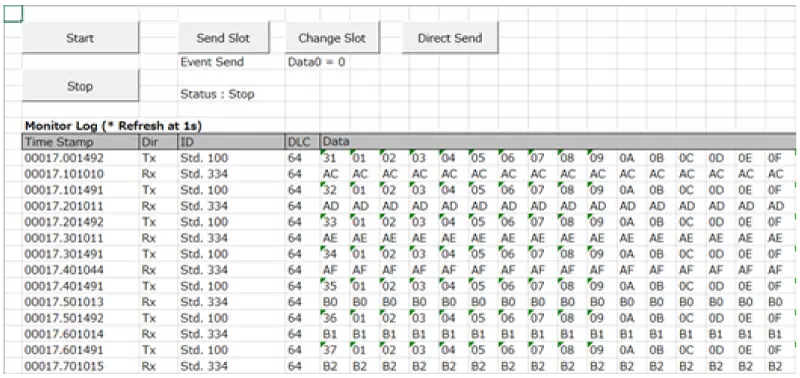
Task: Select timestamp cell 00017.101010
Action: pos(81,174)
